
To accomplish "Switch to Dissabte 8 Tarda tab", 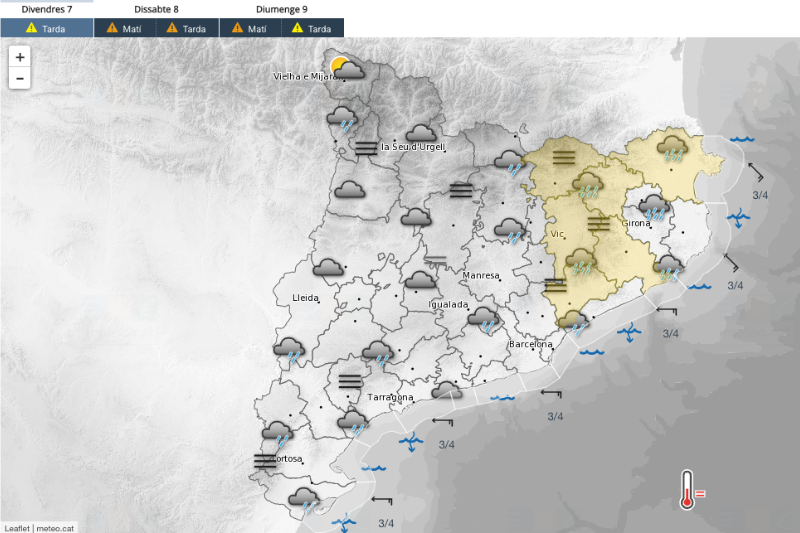I will [186, 29].
